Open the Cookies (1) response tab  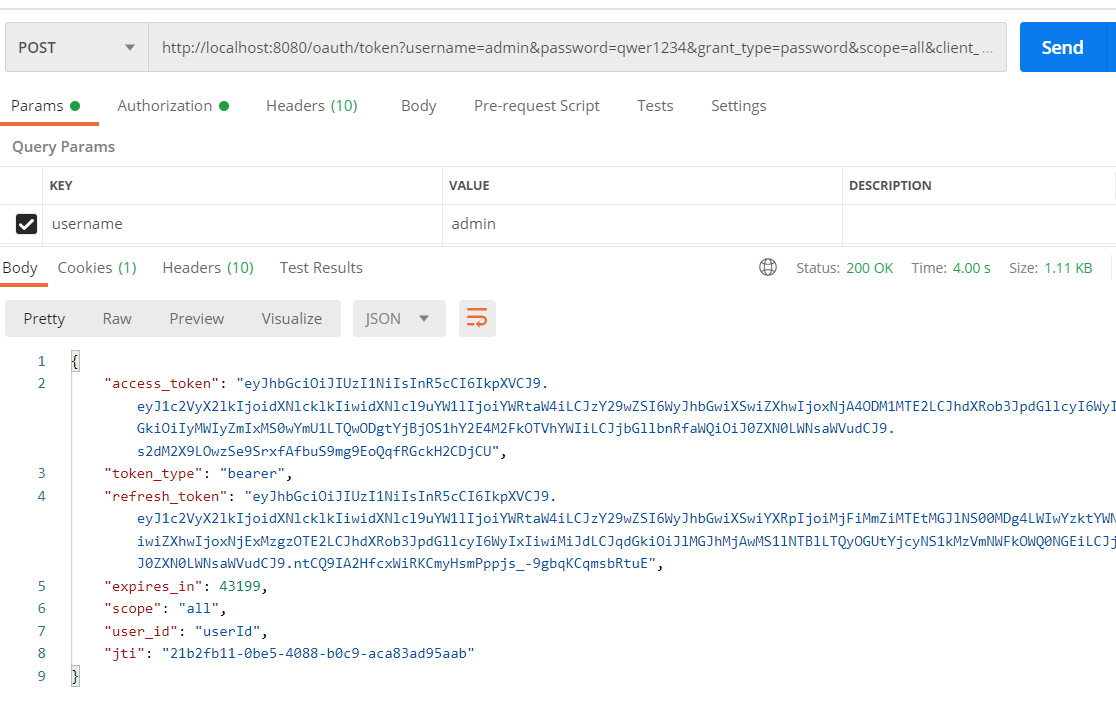(x=97, y=268)
